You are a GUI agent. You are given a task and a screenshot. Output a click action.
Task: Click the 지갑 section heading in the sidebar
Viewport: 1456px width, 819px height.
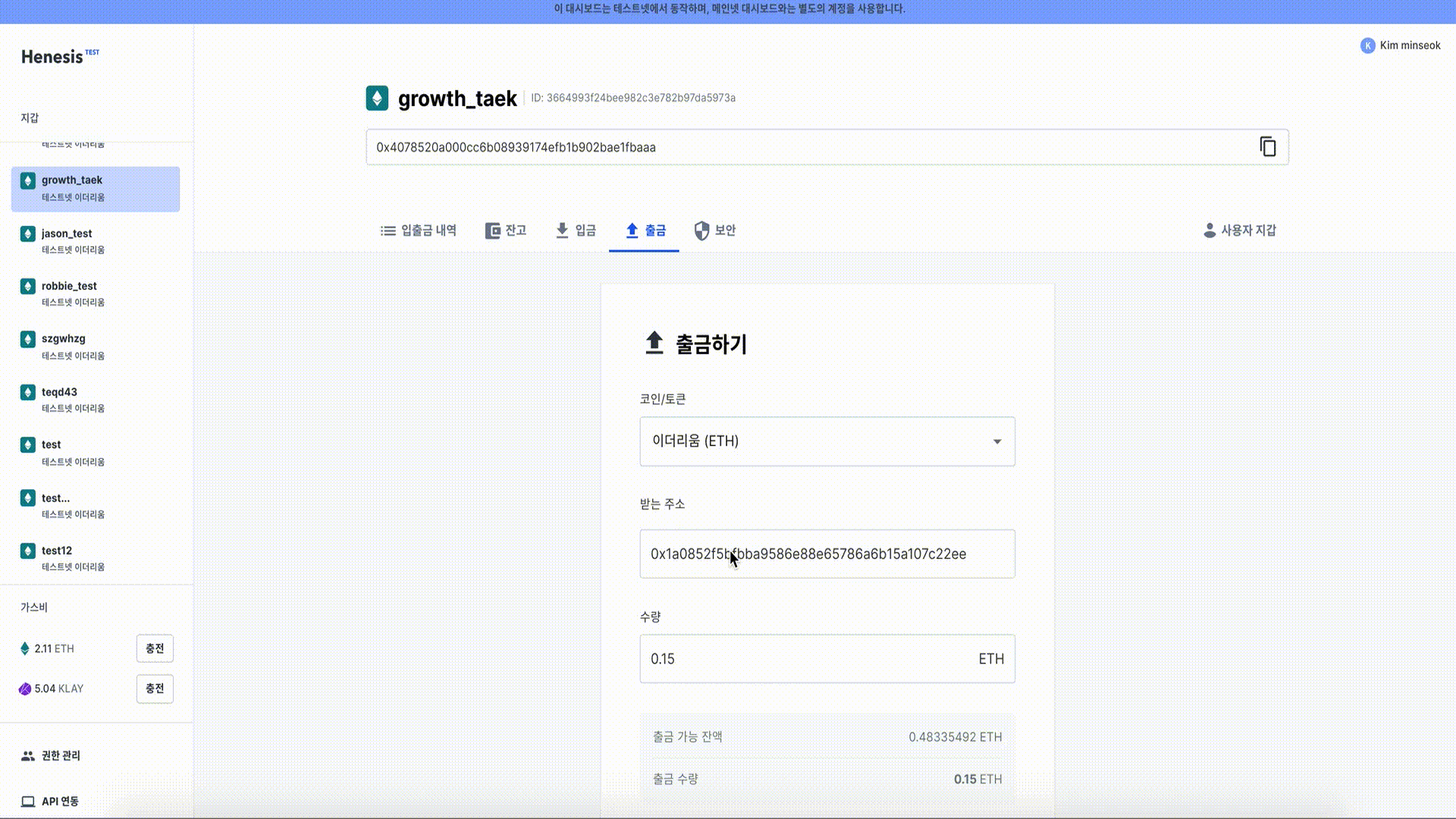click(30, 118)
